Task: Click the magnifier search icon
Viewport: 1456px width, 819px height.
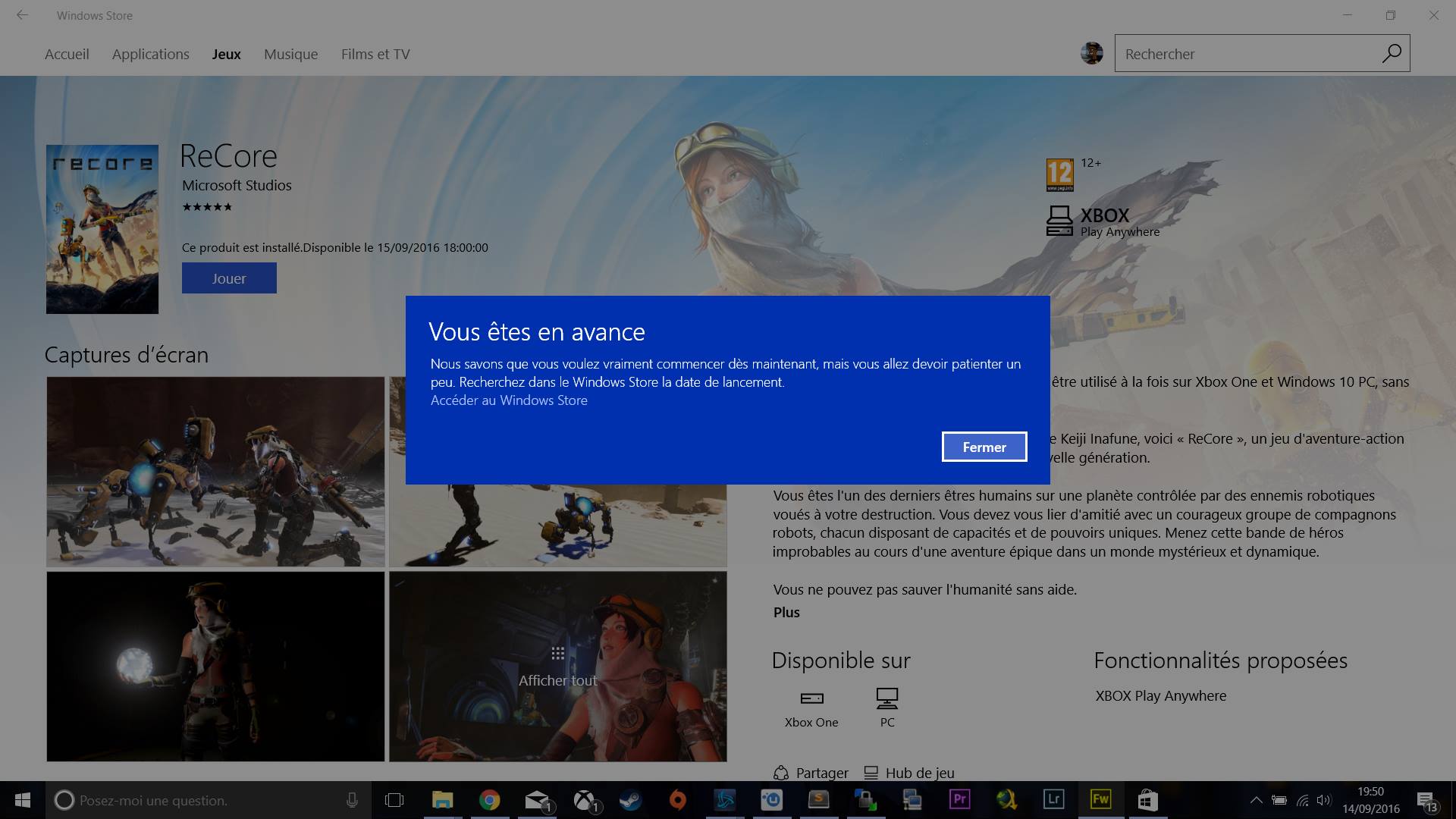Action: point(1392,53)
